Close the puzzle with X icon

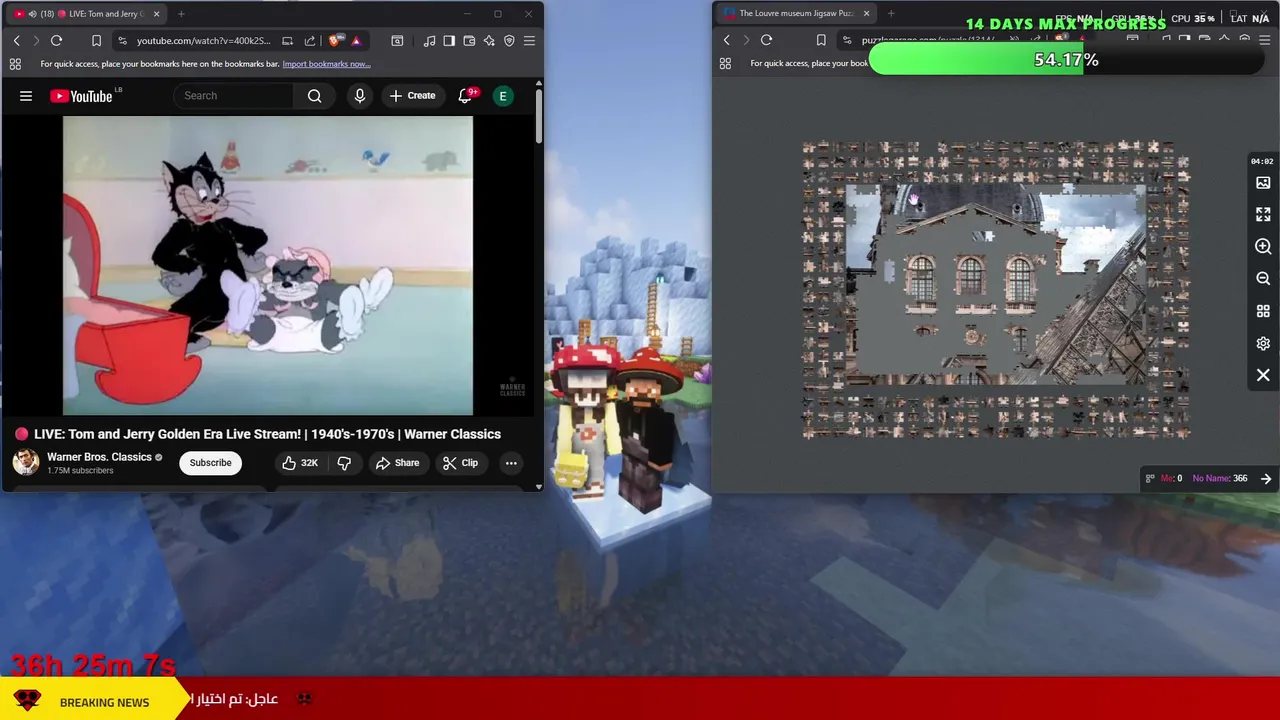(1263, 375)
